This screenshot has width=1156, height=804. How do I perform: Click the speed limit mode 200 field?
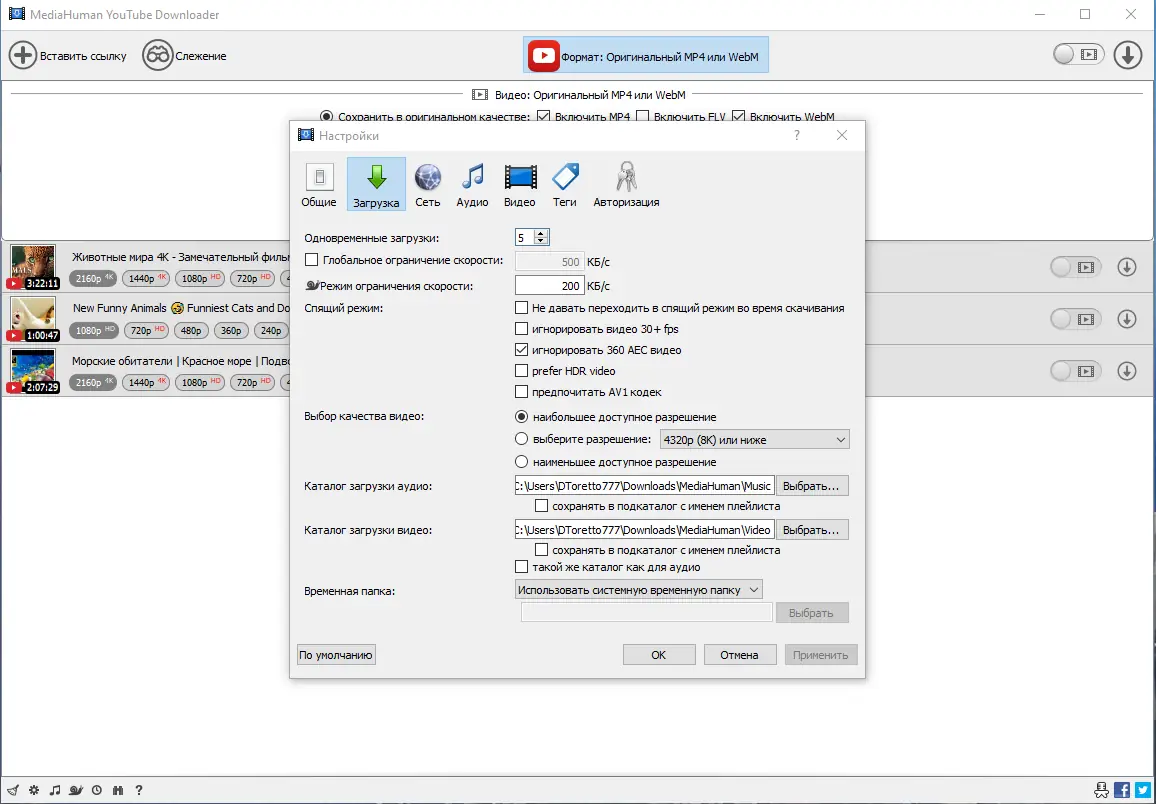[x=549, y=285]
